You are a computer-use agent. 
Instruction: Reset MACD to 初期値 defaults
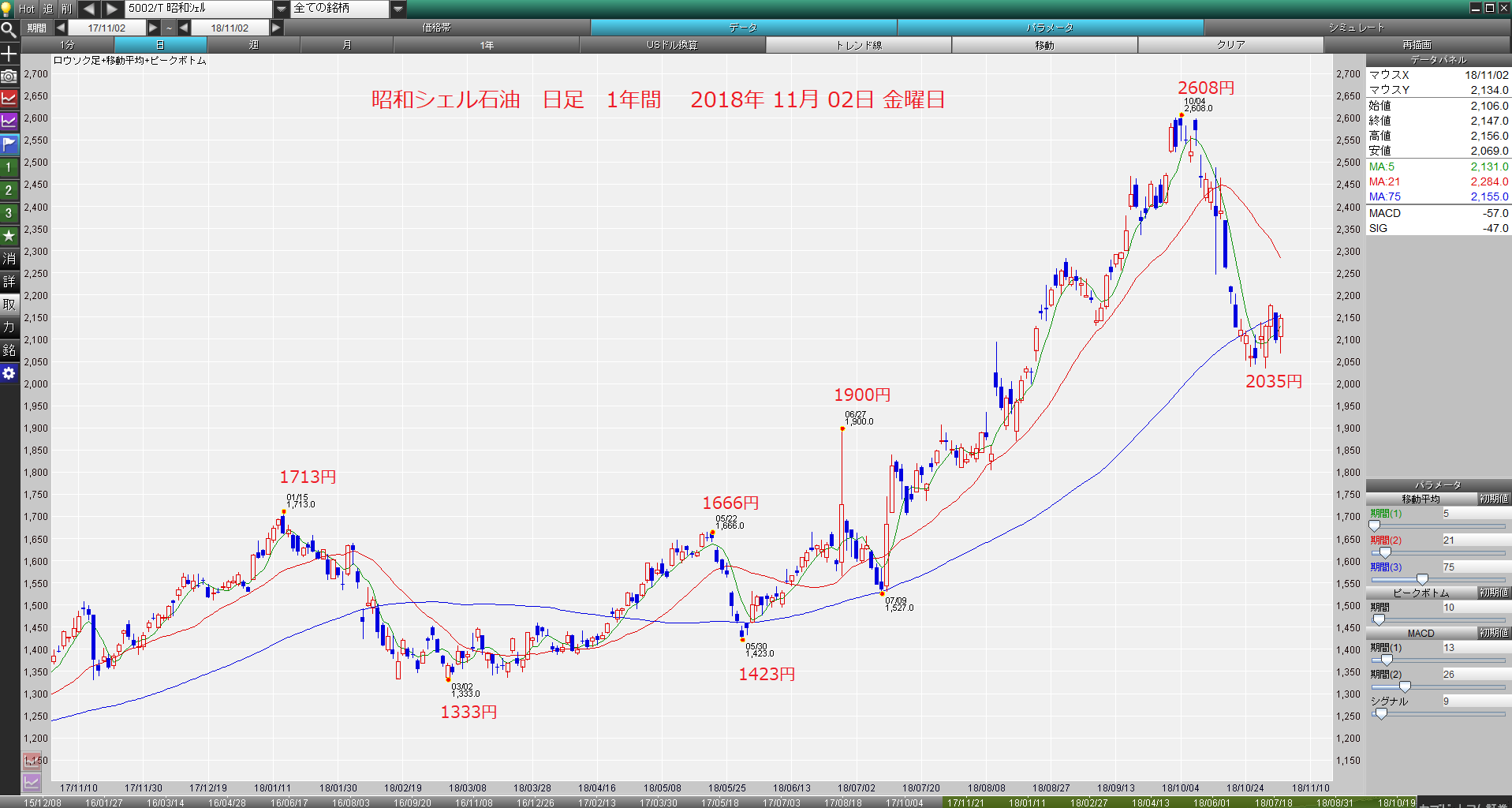[x=1494, y=633]
